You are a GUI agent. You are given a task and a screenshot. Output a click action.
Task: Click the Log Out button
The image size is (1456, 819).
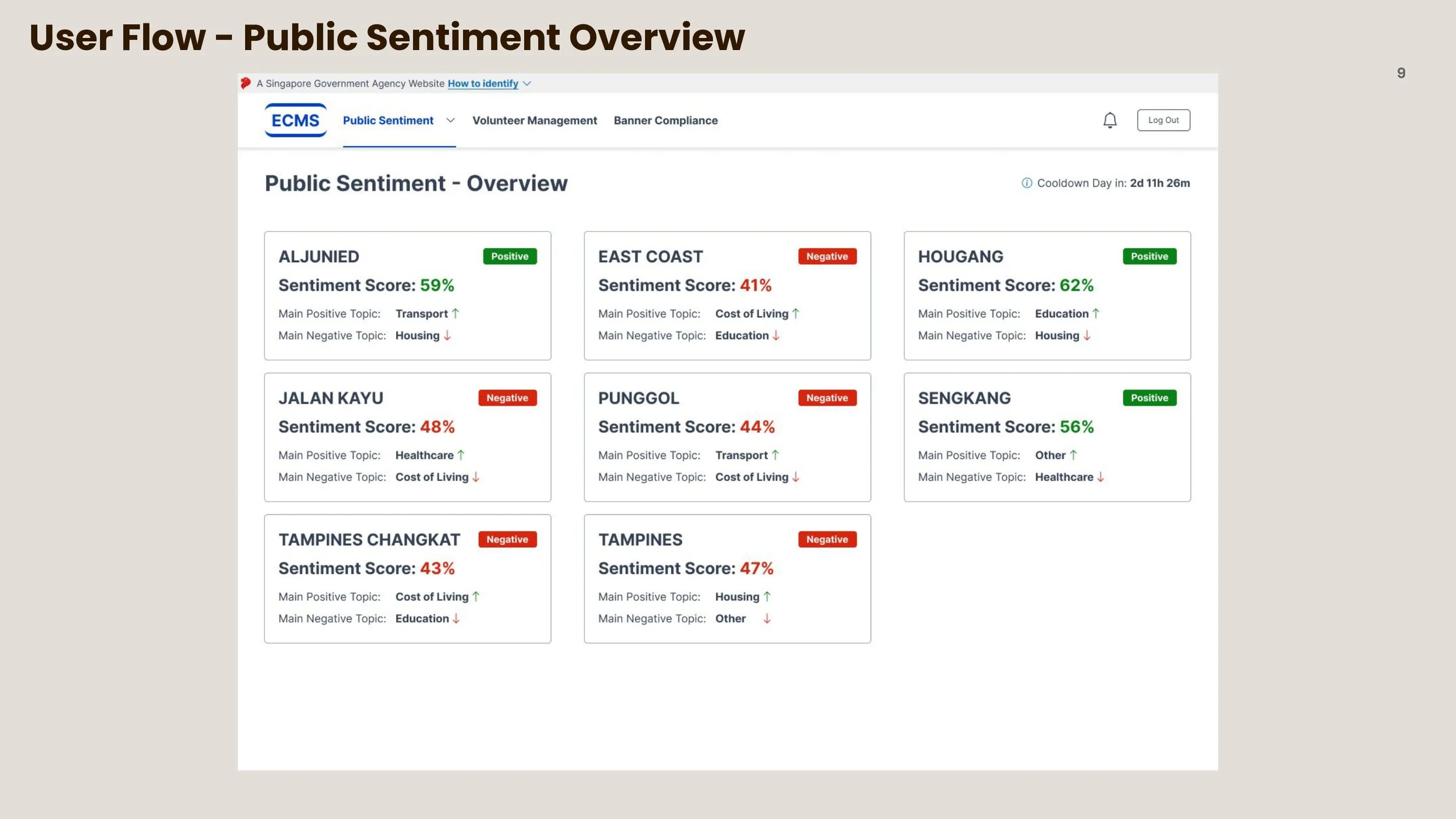click(1163, 120)
